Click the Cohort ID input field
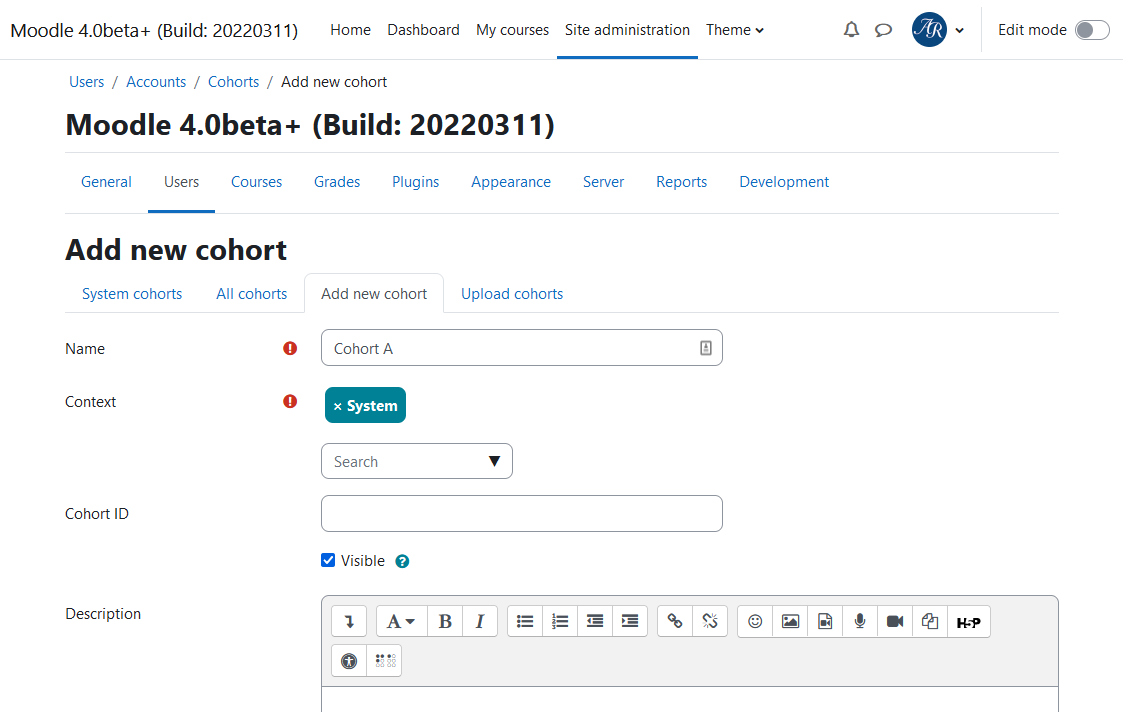This screenshot has width=1123, height=712. point(521,514)
